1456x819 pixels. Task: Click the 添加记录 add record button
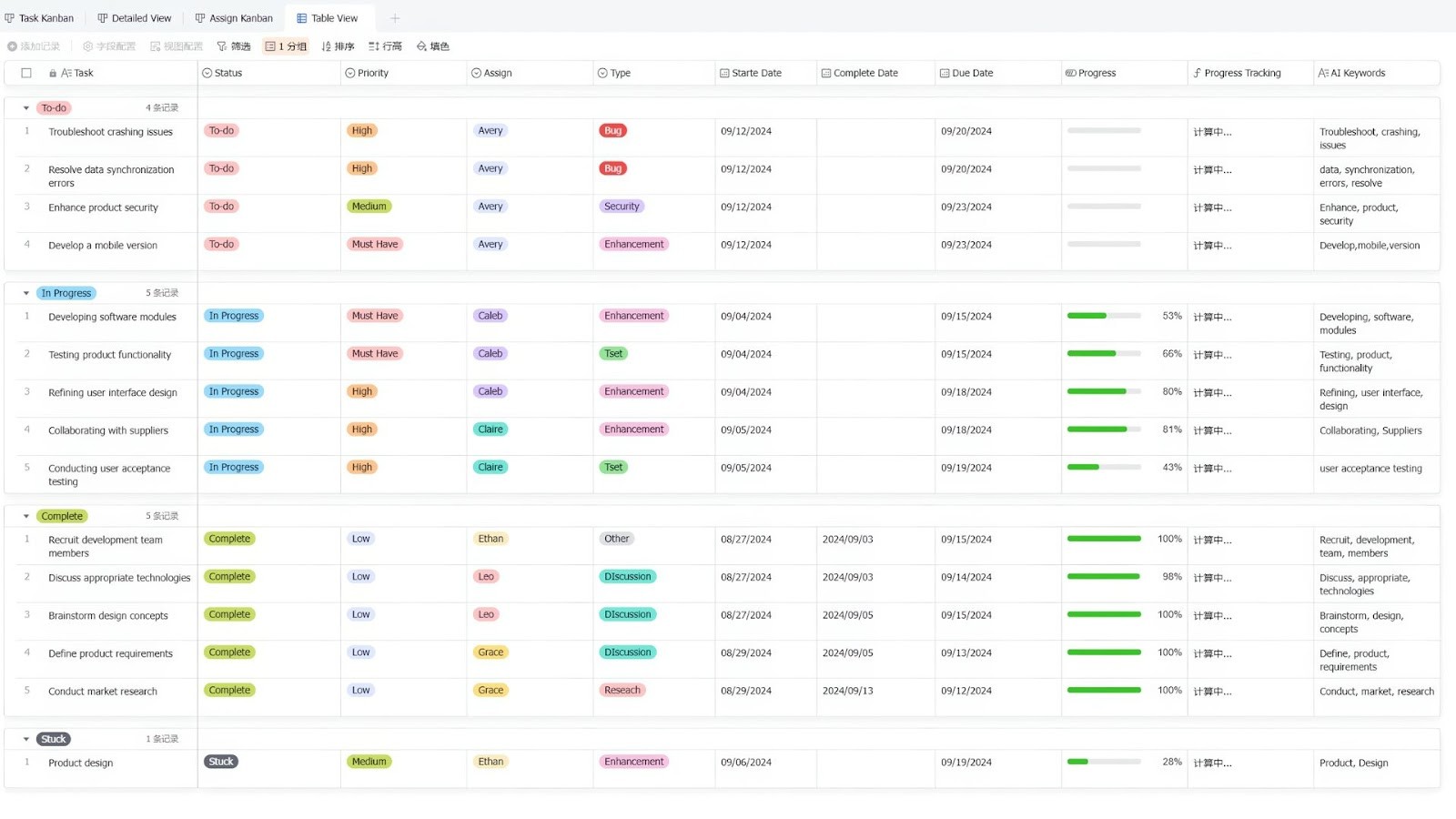[x=34, y=45]
